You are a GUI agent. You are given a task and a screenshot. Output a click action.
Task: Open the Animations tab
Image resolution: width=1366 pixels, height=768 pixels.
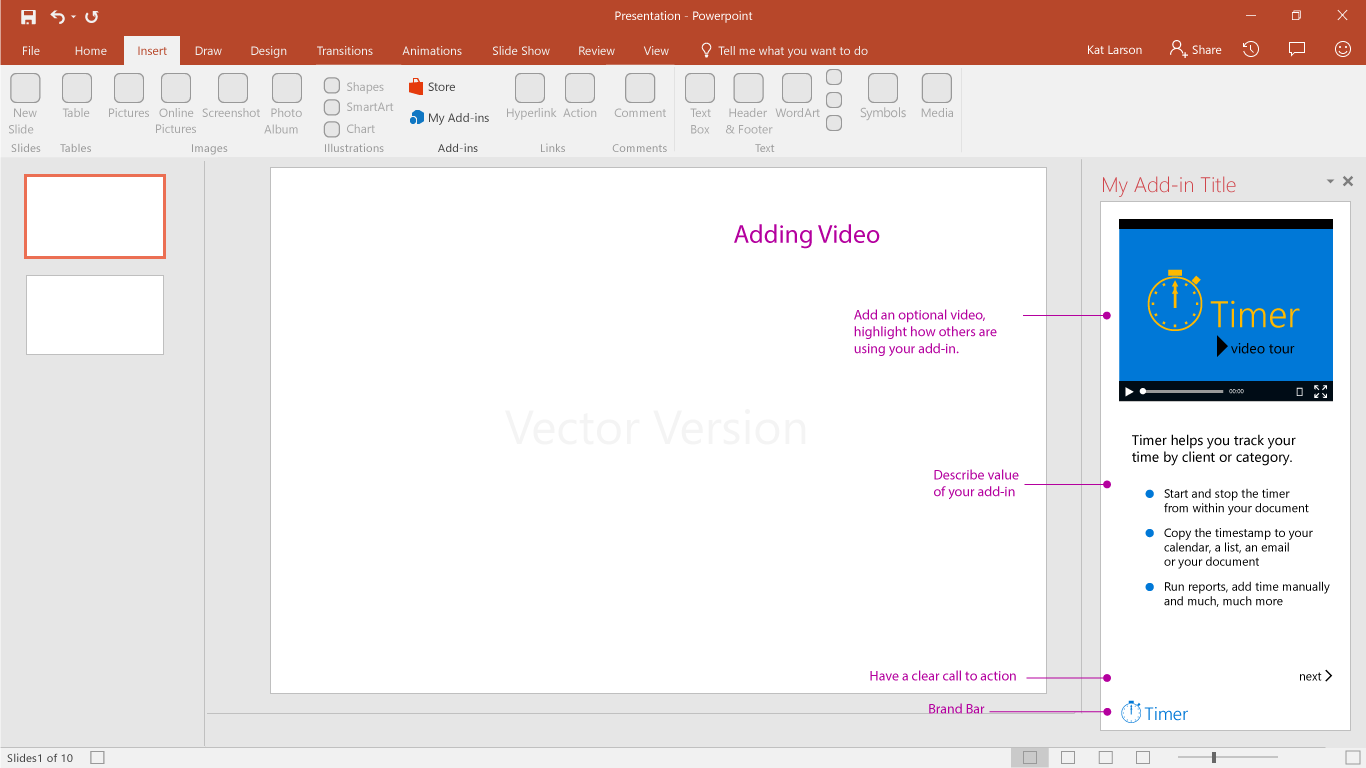432,51
